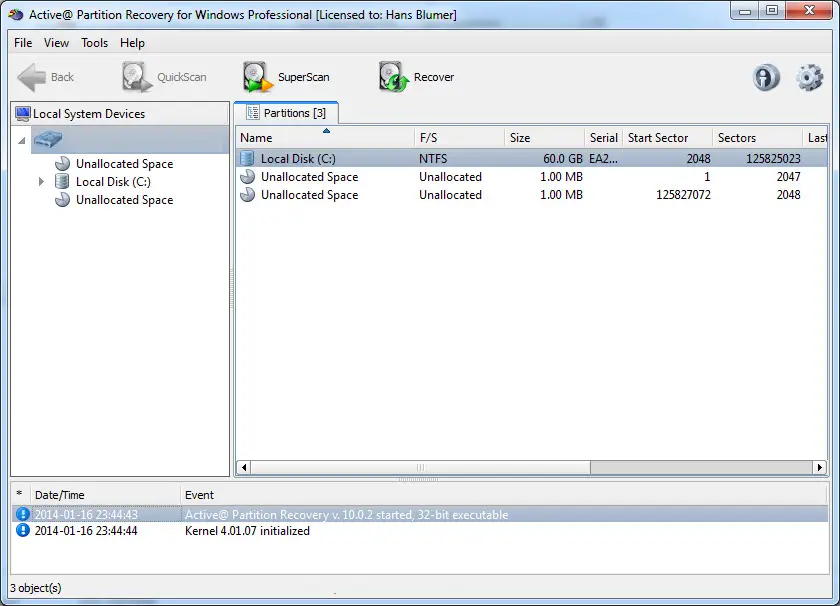Viewport: 840px width, 606px height.
Task: Click Local Disk (C:) cylinder icon in tree
Action: click(62, 182)
